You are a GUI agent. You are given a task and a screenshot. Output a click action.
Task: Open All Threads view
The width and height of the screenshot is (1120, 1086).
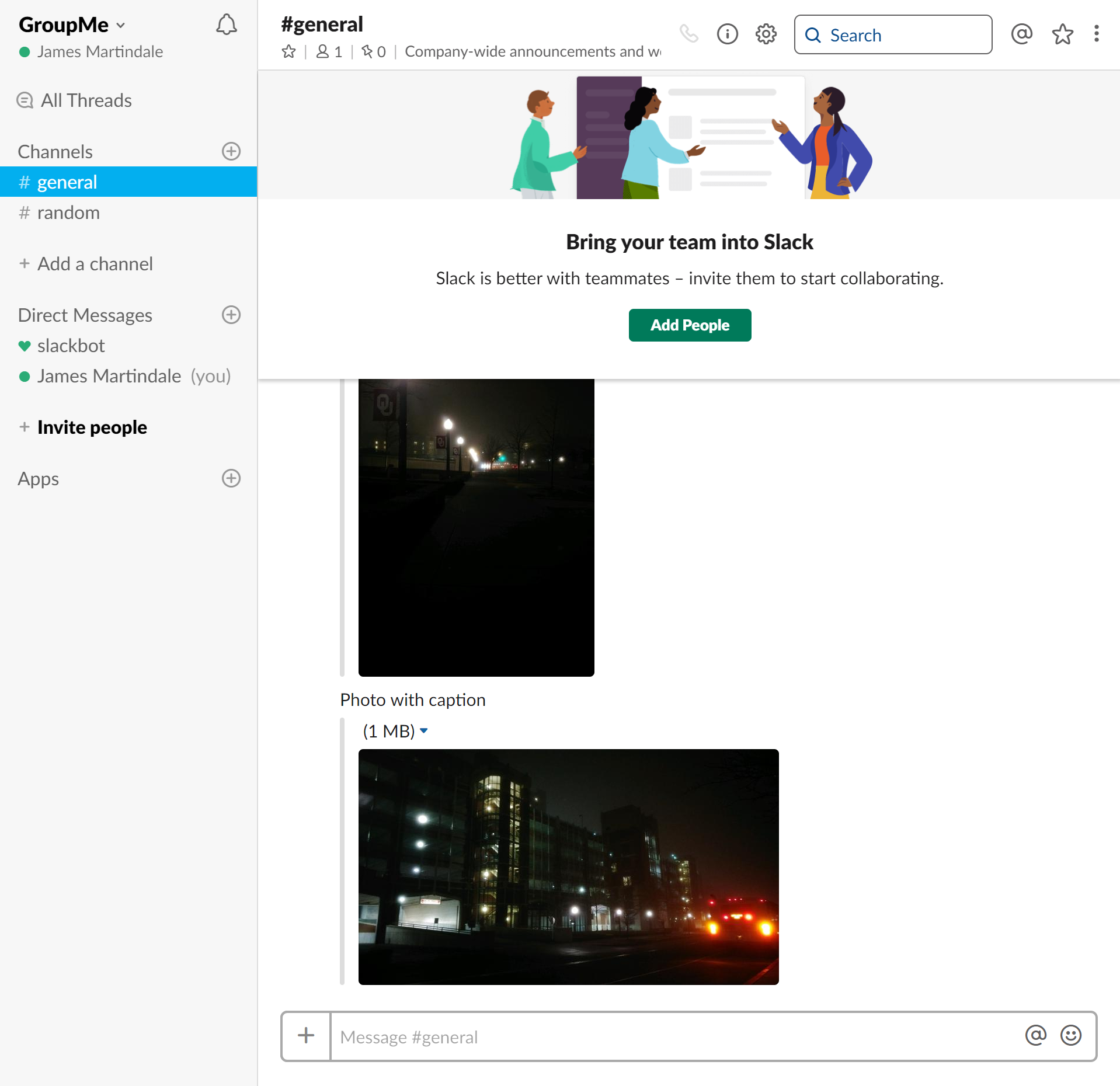coord(74,100)
